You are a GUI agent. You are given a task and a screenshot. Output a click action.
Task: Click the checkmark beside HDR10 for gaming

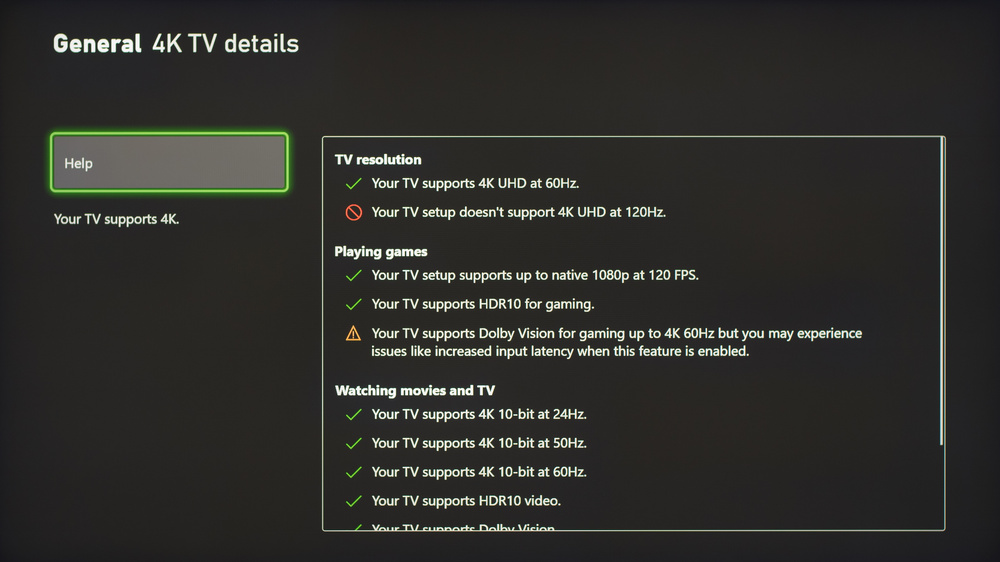[353, 304]
